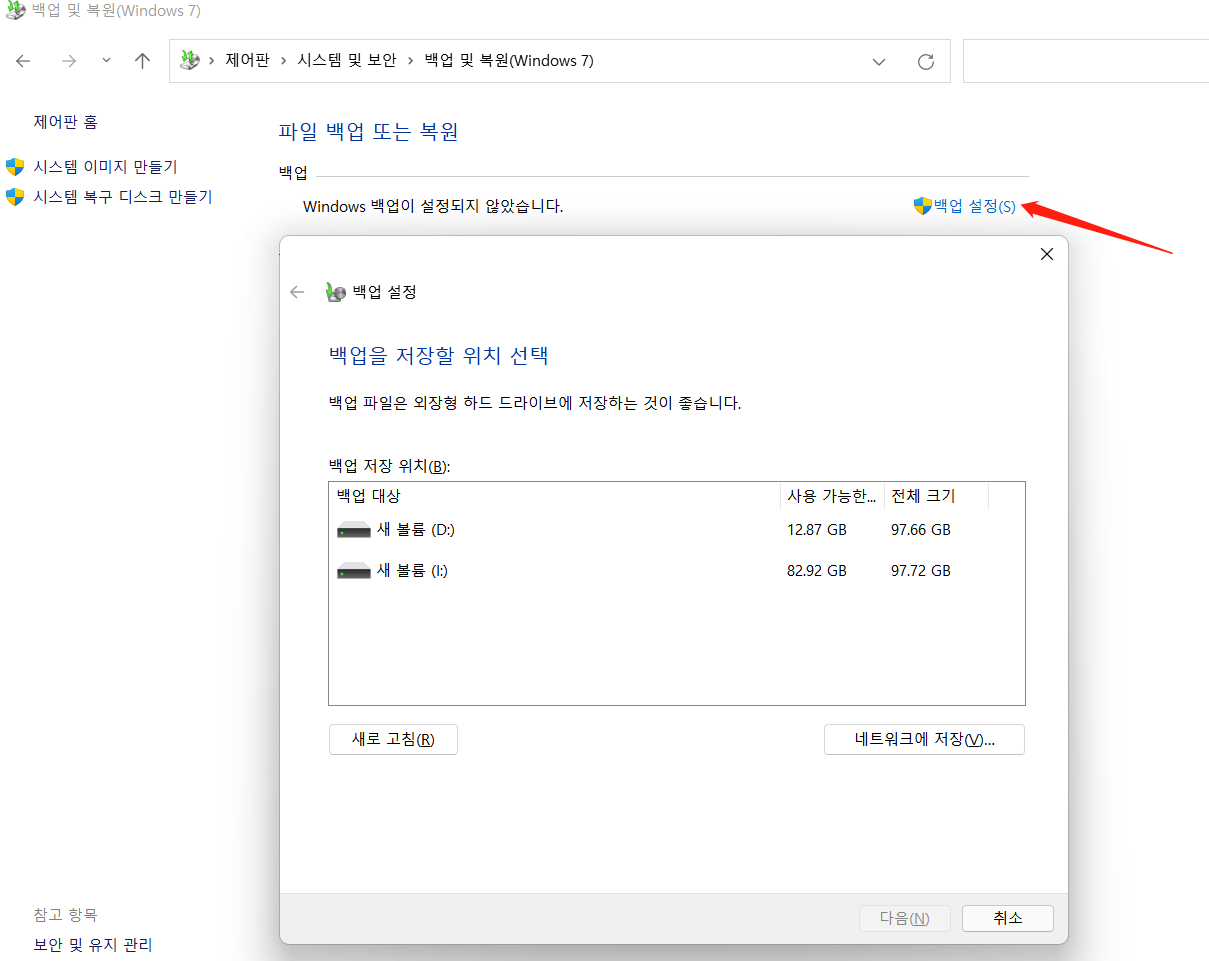Click the drive icon for 새 볼륨 (I:)
This screenshot has width=1209, height=961.
point(353,570)
